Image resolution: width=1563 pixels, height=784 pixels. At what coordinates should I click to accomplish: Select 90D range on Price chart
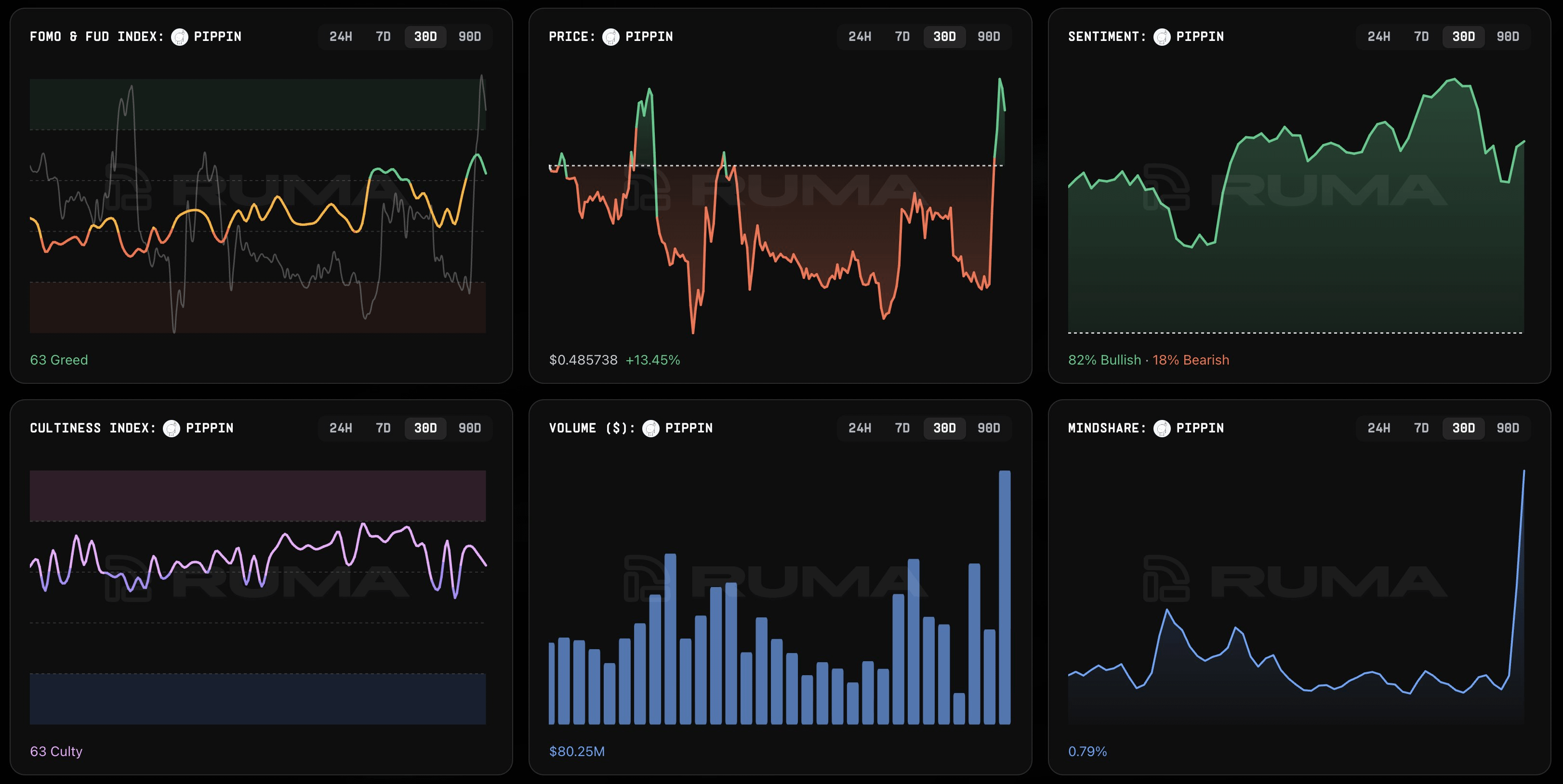[x=988, y=37]
